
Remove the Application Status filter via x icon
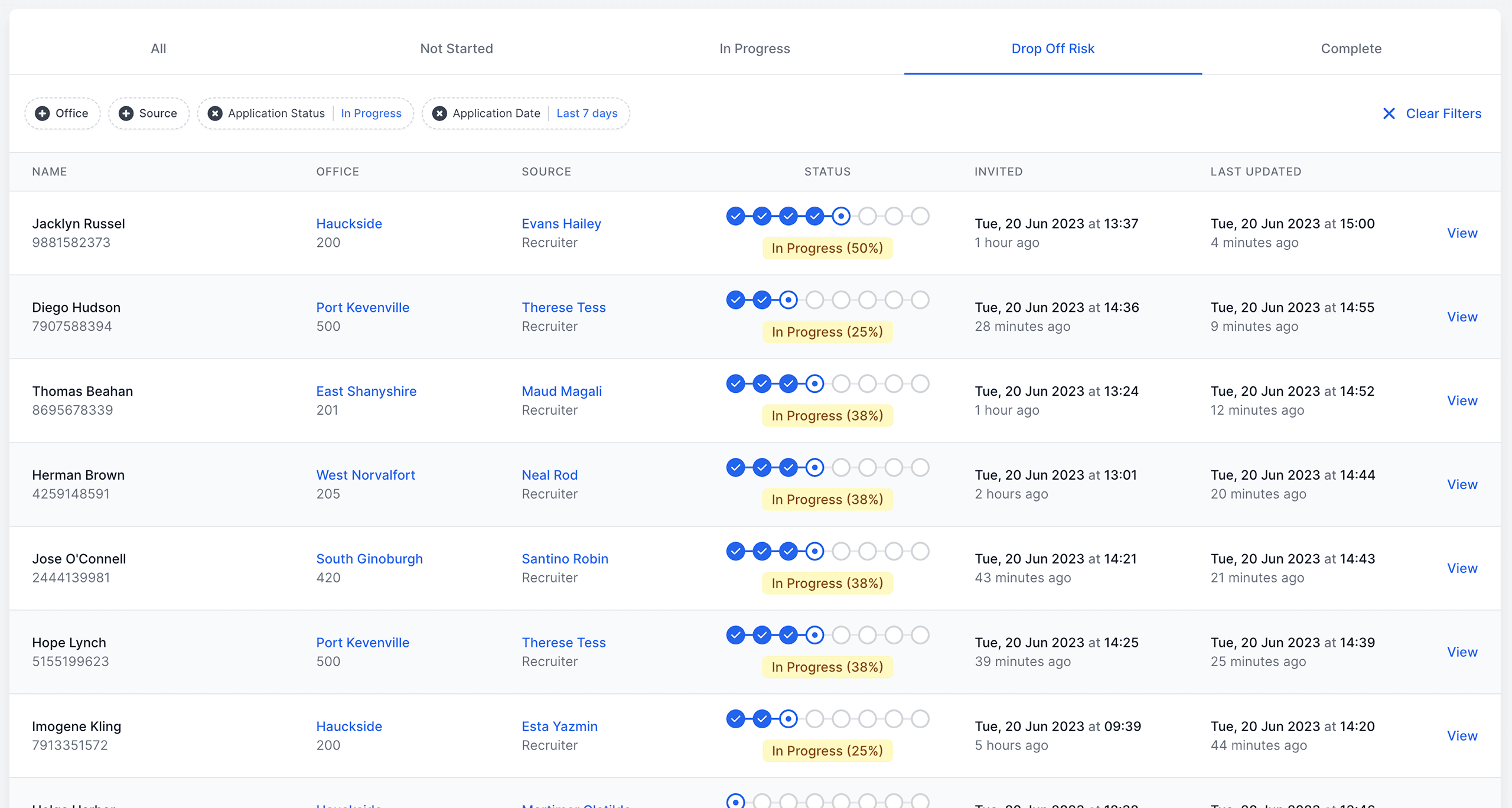point(215,113)
